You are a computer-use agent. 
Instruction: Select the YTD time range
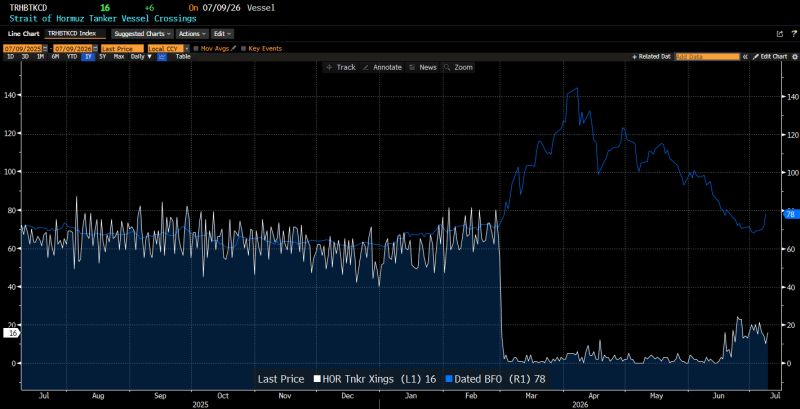coord(72,57)
